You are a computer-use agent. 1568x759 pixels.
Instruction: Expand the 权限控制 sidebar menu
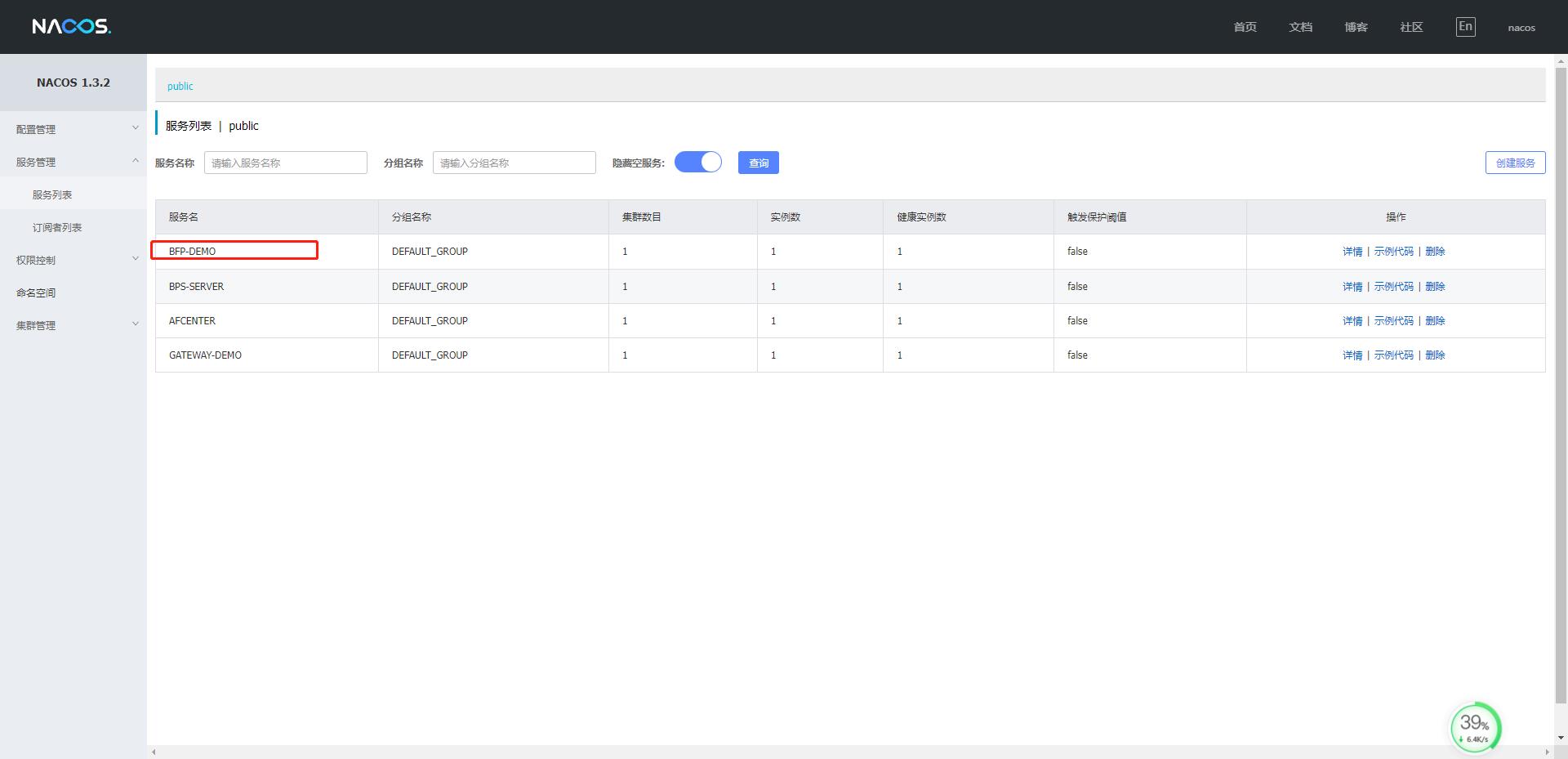[x=73, y=260]
